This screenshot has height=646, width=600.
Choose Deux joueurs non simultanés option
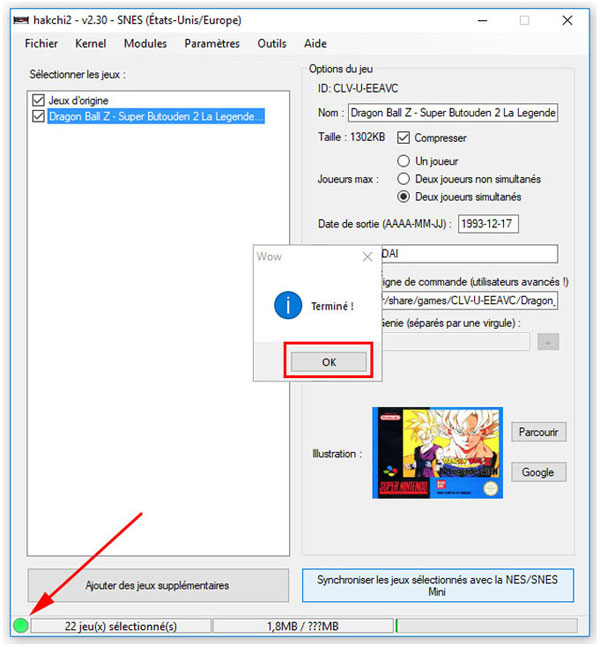[404, 179]
